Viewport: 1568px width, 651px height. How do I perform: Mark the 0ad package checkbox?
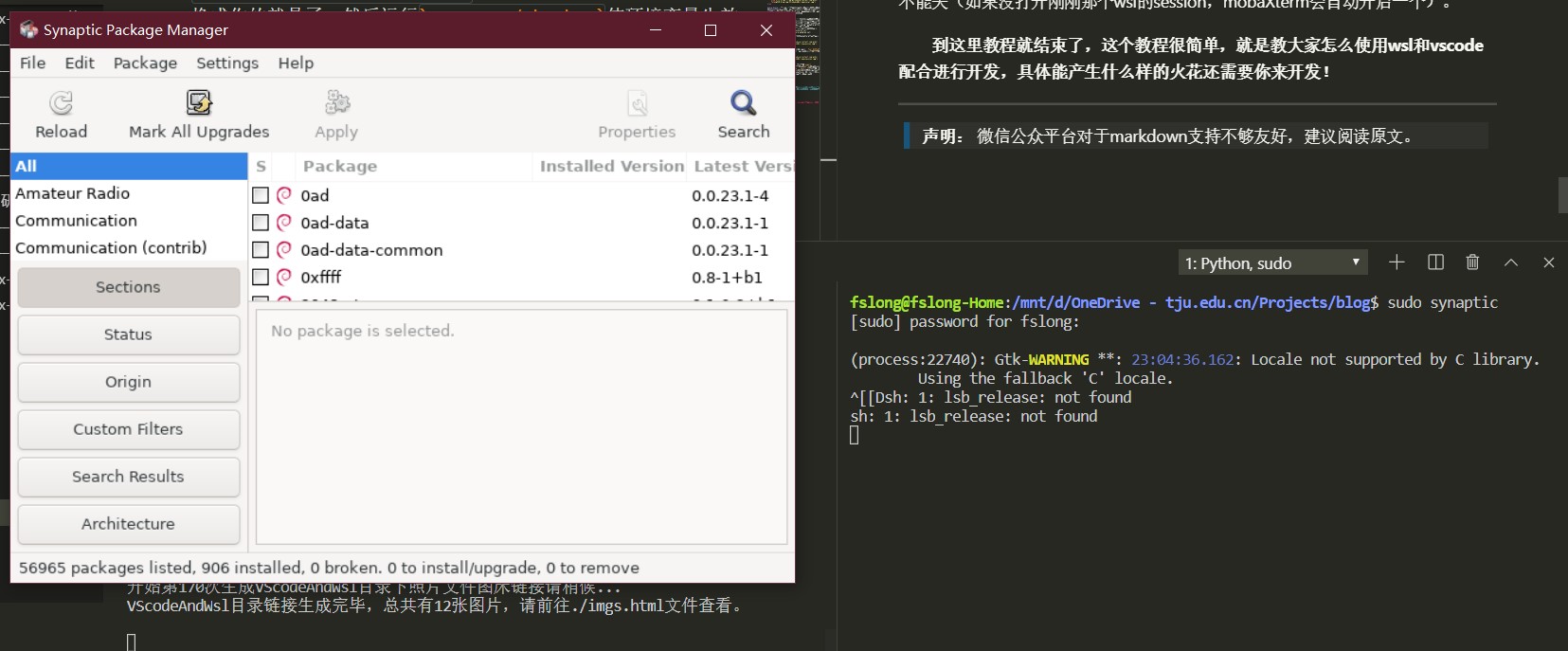pyautogui.click(x=261, y=195)
